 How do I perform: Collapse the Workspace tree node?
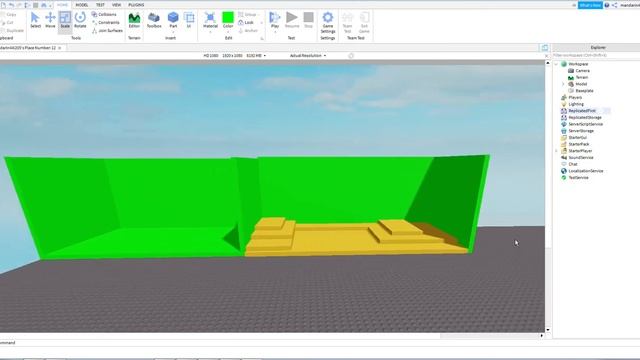point(556,64)
